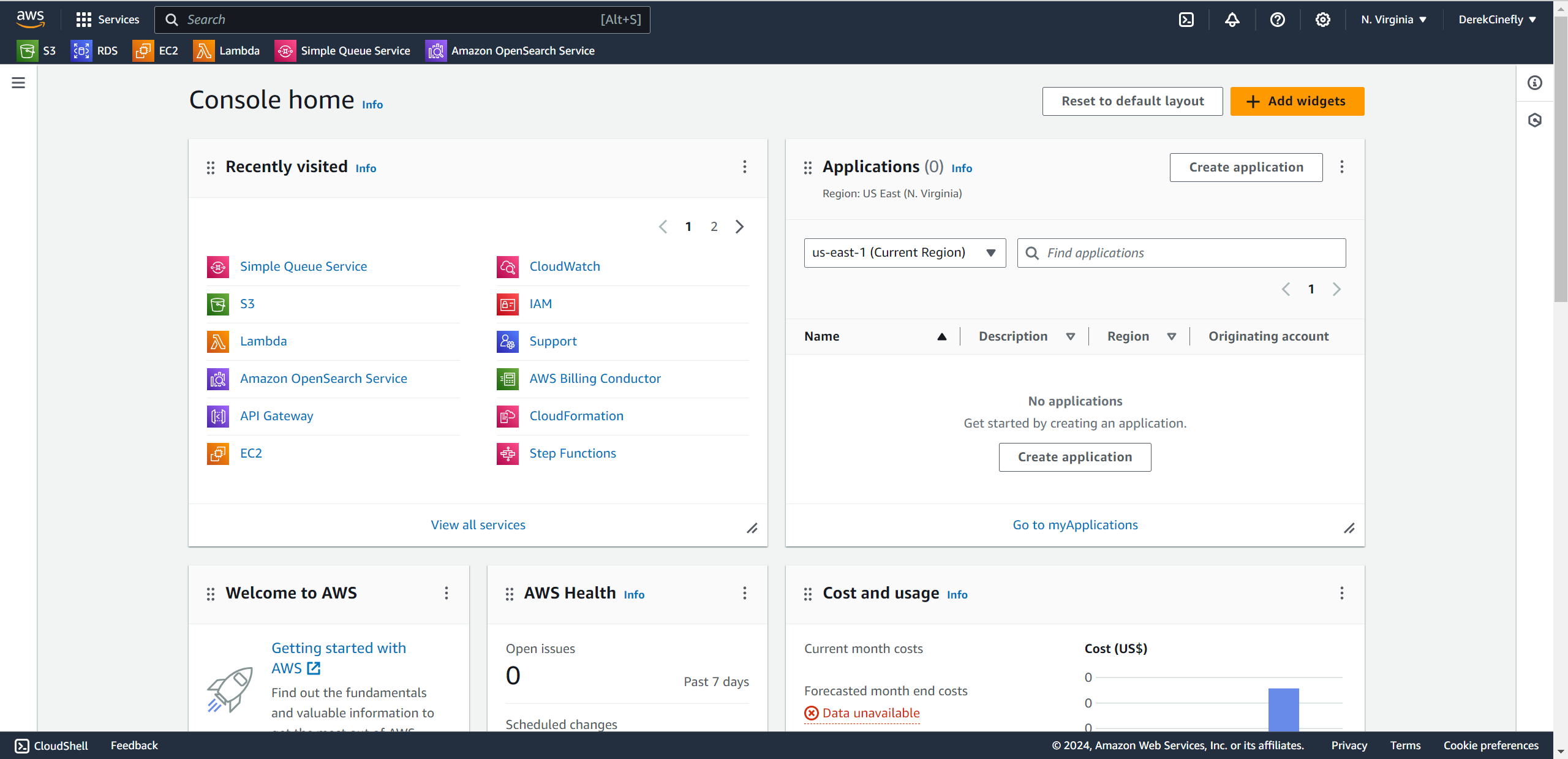The image size is (1568, 759).
Task: Sort applications by Name column
Action: tap(875, 336)
